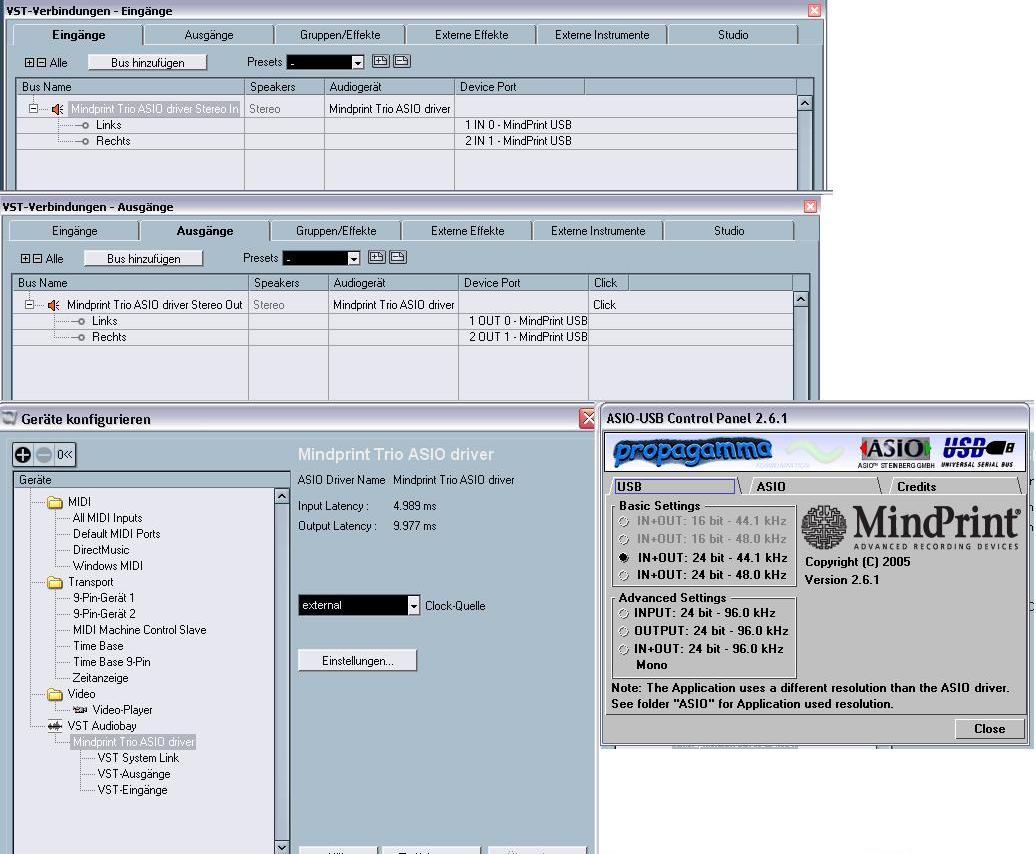Image resolution: width=1036 pixels, height=854 pixels.
Task: Open Studio tab in Eingänge window
Action: tap(733, 35)
